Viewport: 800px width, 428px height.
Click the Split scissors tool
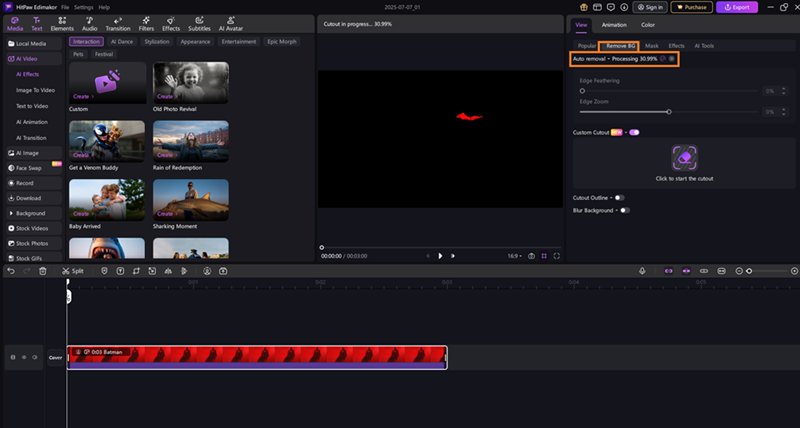click(73, 271)
